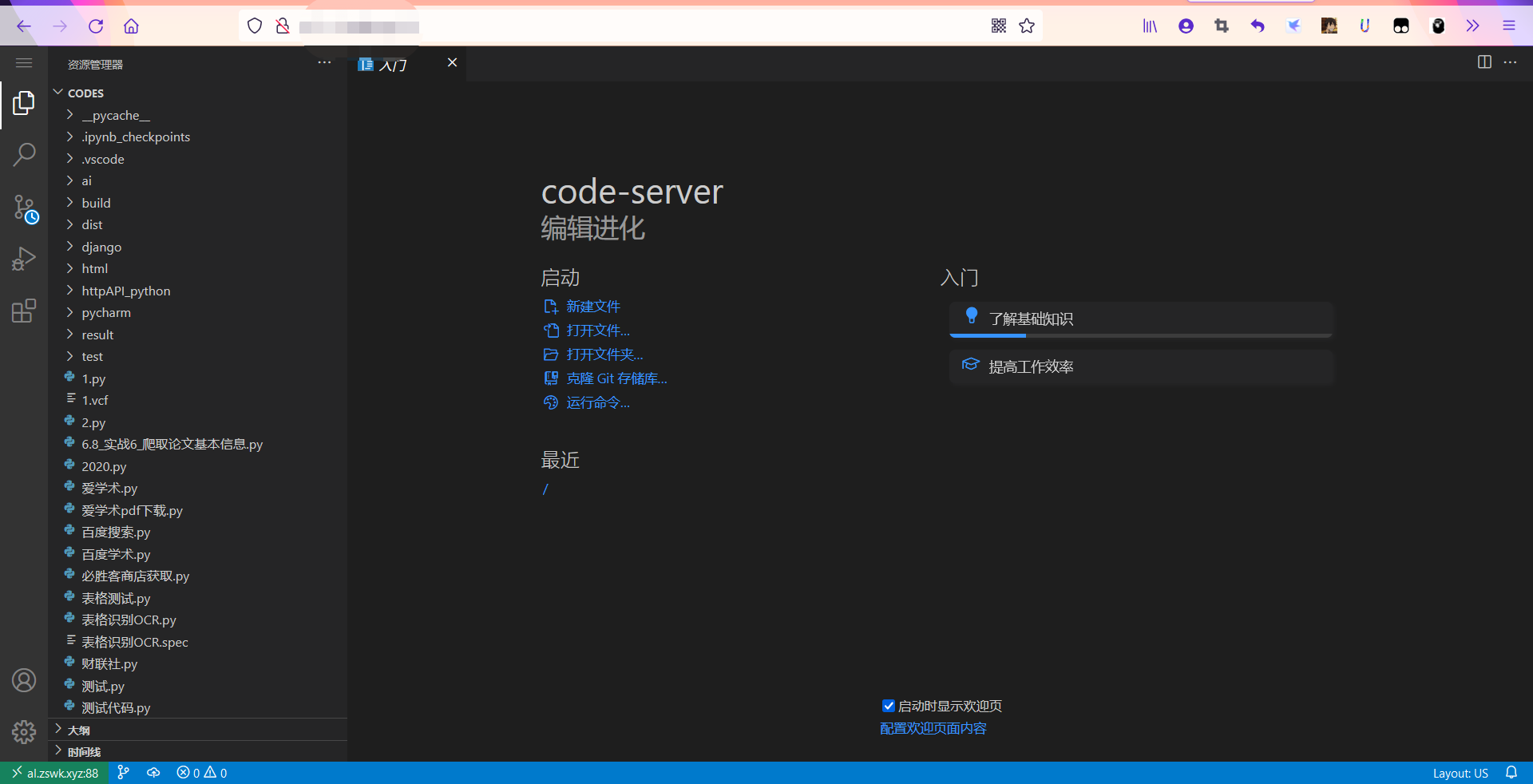Expand the result folder
Screen dimensions: 1533x784
coord(197,335)
